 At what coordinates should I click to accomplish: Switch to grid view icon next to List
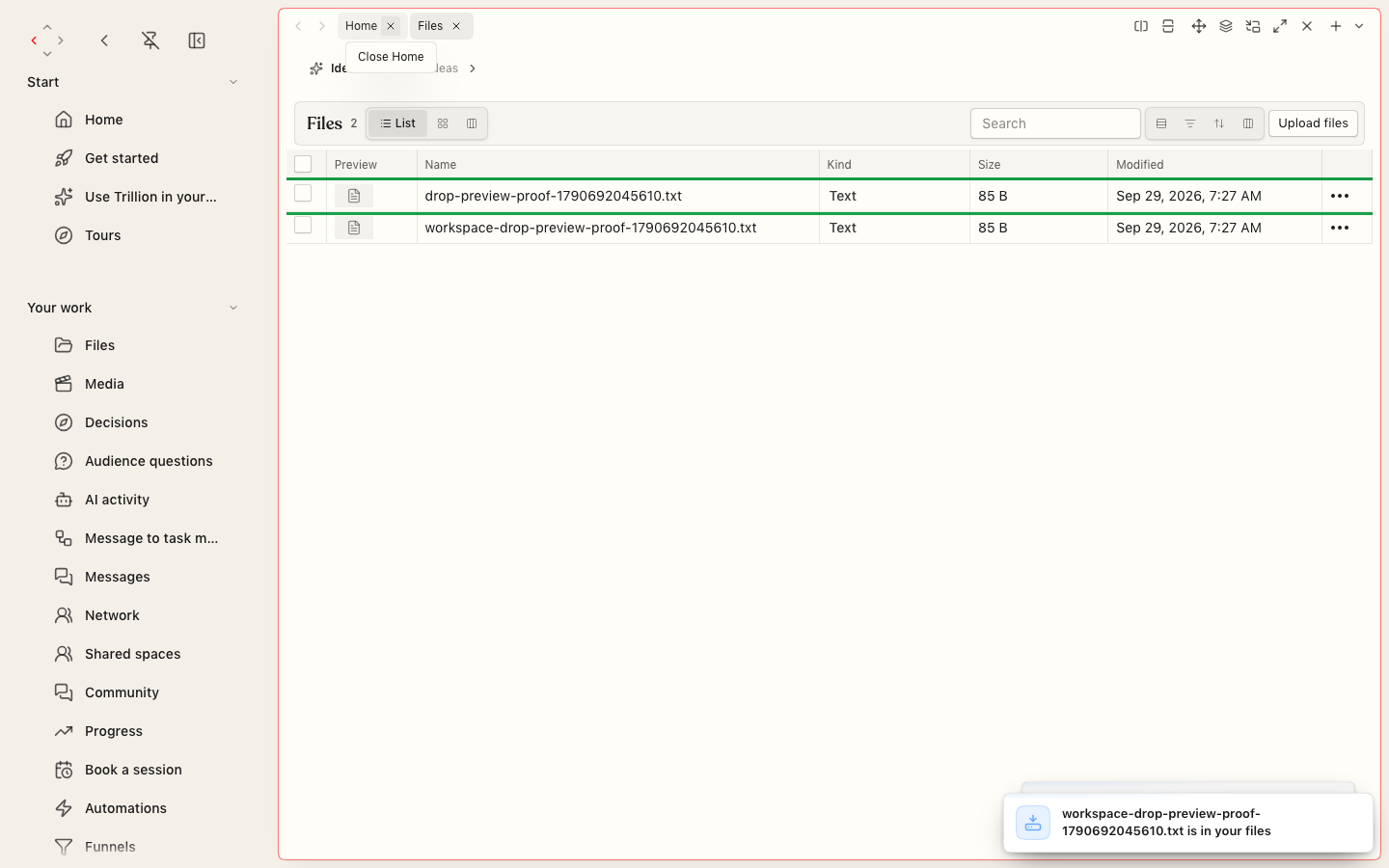[x=443, y=123]
